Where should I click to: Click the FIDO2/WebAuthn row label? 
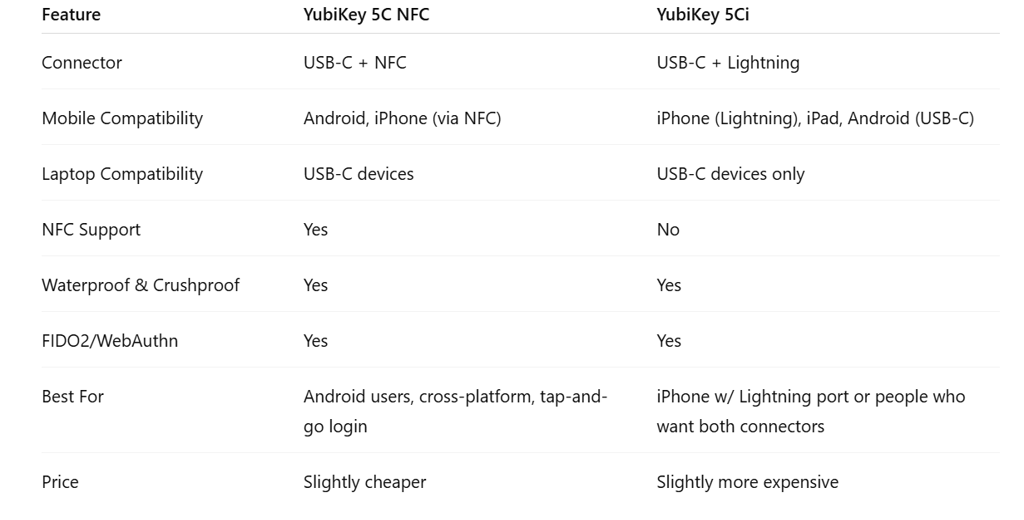tap(110, 340)
